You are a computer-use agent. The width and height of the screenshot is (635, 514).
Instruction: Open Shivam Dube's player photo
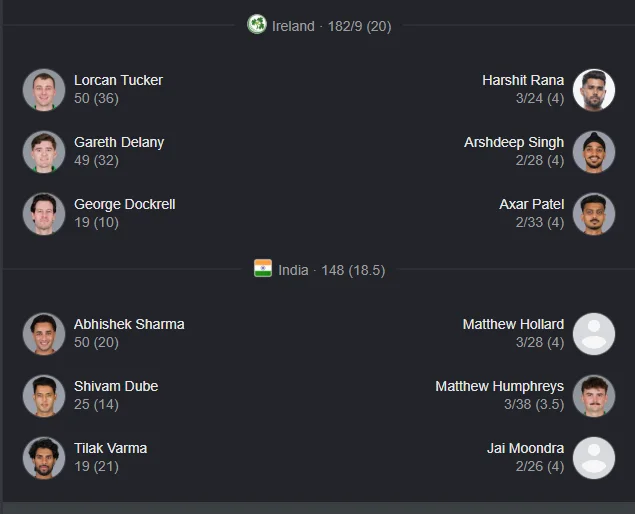pos(44,396)
